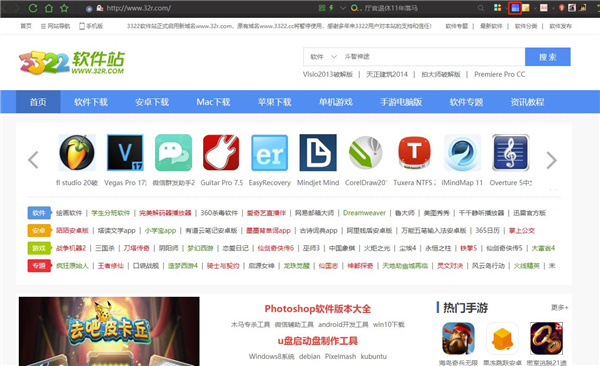Open the green WeChat helper app icon
This screenshot has height=366, width=600.
tap(173, 152)
